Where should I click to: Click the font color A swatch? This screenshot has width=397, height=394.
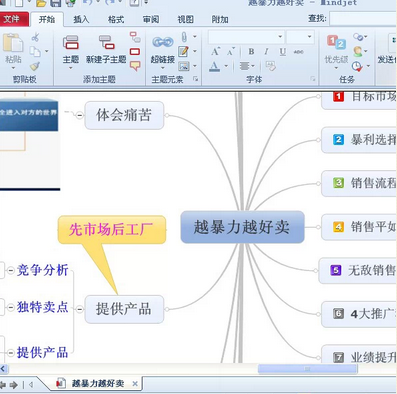pos(215,66)
